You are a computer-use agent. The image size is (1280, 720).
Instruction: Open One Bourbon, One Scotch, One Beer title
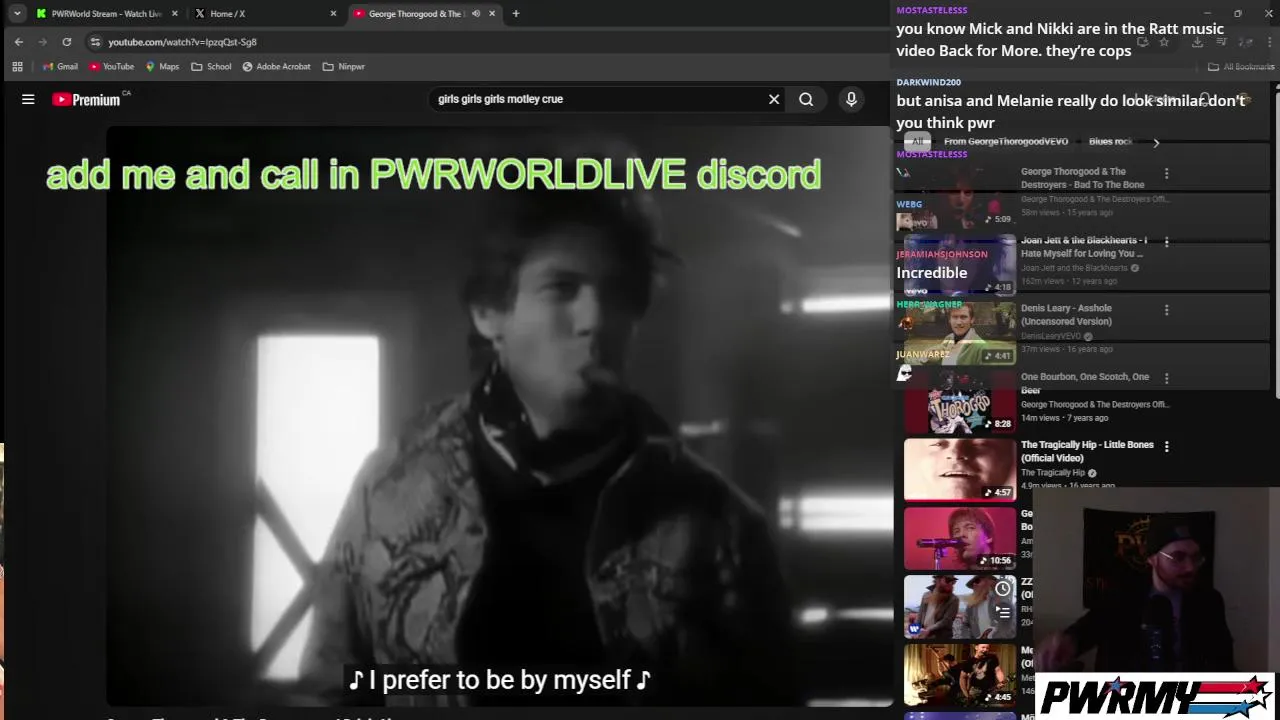click(x=1085, y=383)
